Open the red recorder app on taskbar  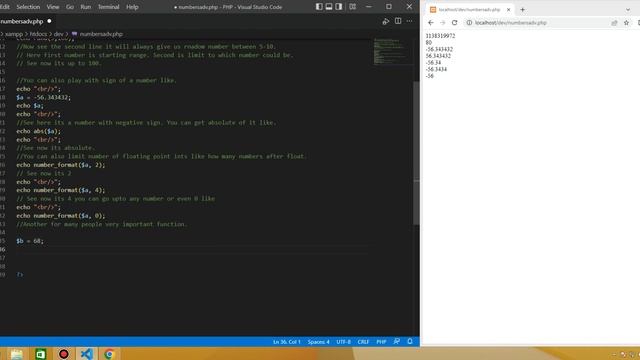64,354
